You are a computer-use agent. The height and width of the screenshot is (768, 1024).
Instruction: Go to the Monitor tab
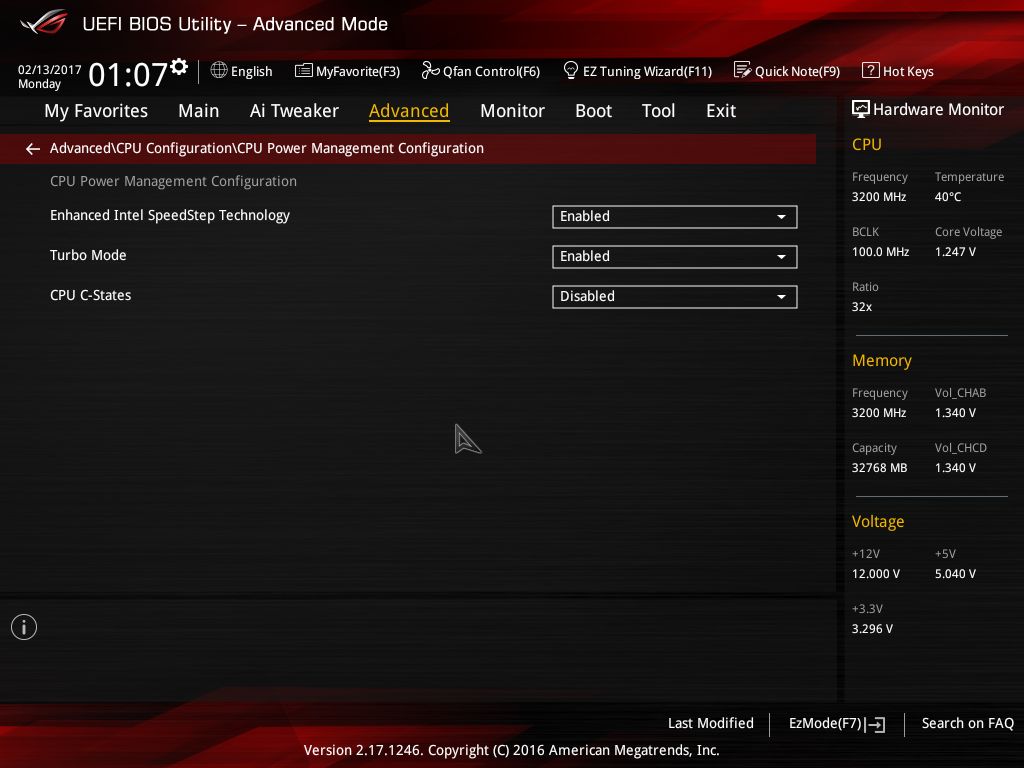click(512, 111)
